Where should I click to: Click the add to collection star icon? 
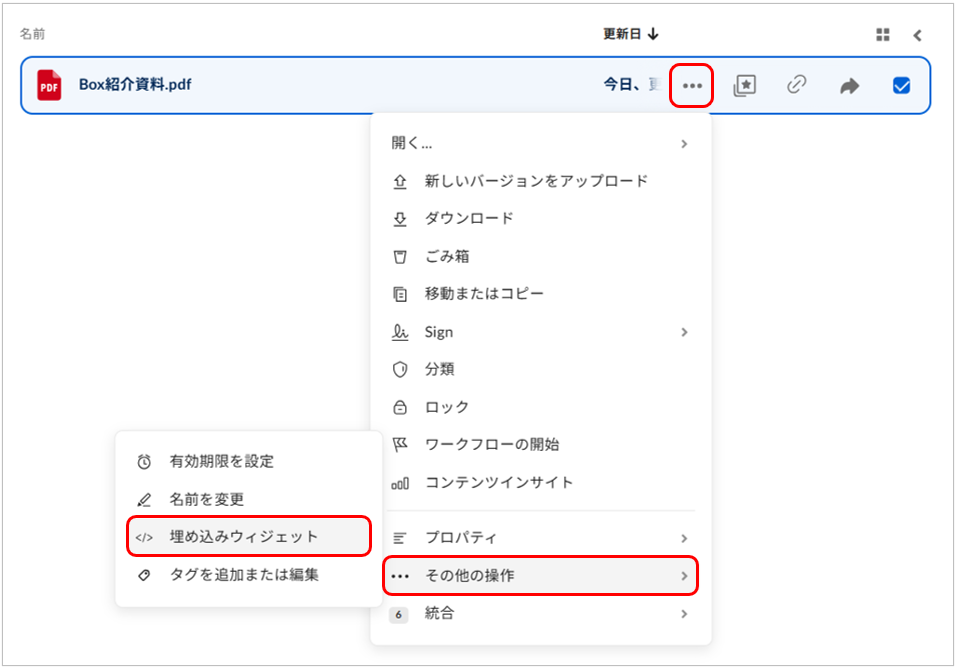(x=744, y=86)
